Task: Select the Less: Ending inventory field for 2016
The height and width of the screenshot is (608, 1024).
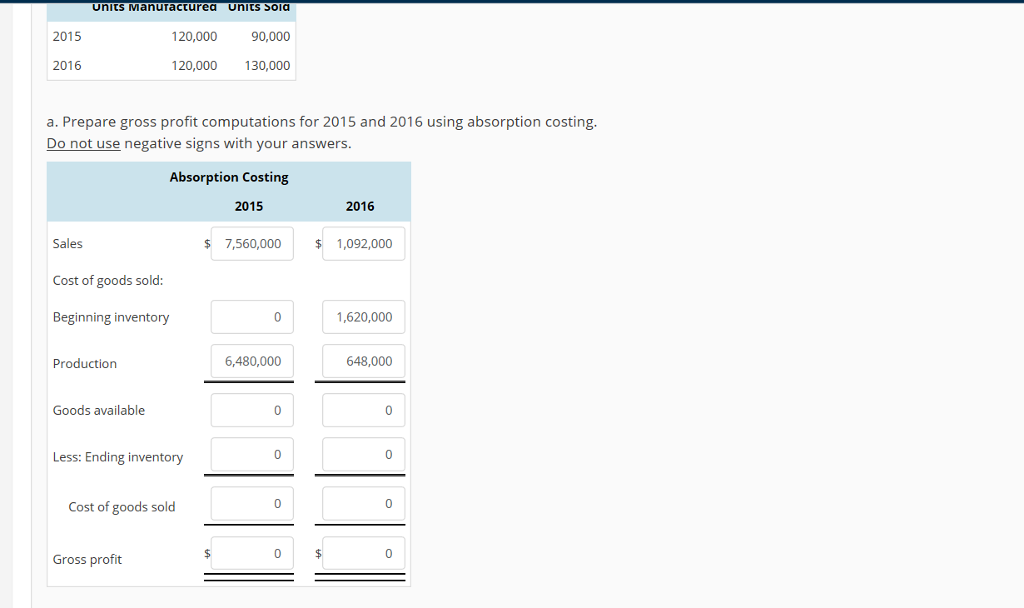Action: (362, 454)
